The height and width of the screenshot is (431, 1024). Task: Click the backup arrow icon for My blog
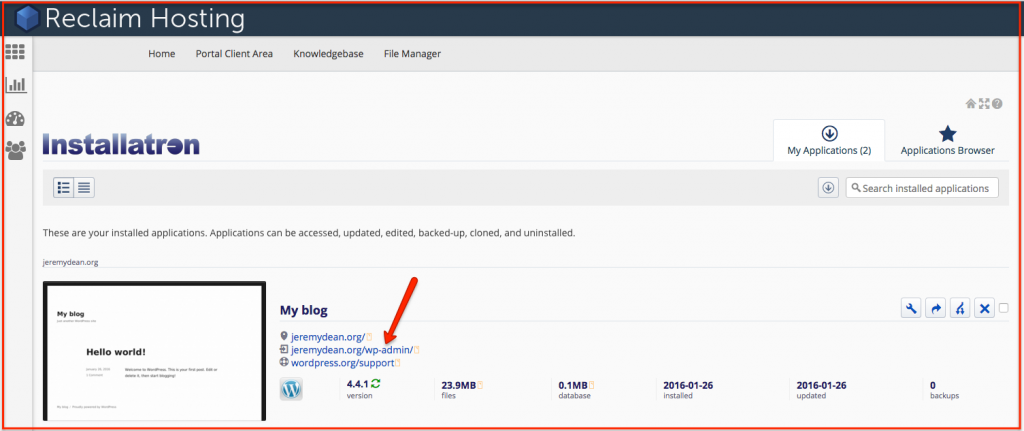936,308
